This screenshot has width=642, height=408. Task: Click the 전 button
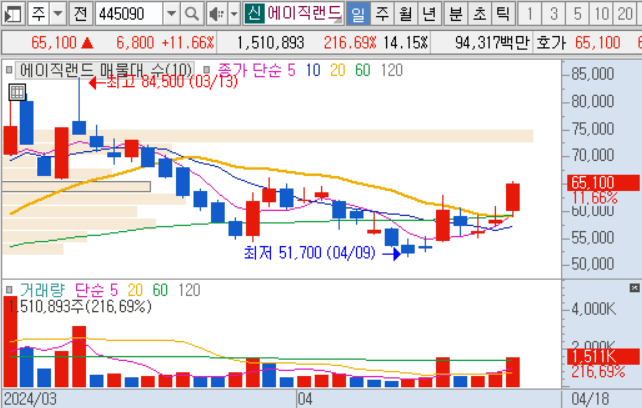(x=80, y=14)
